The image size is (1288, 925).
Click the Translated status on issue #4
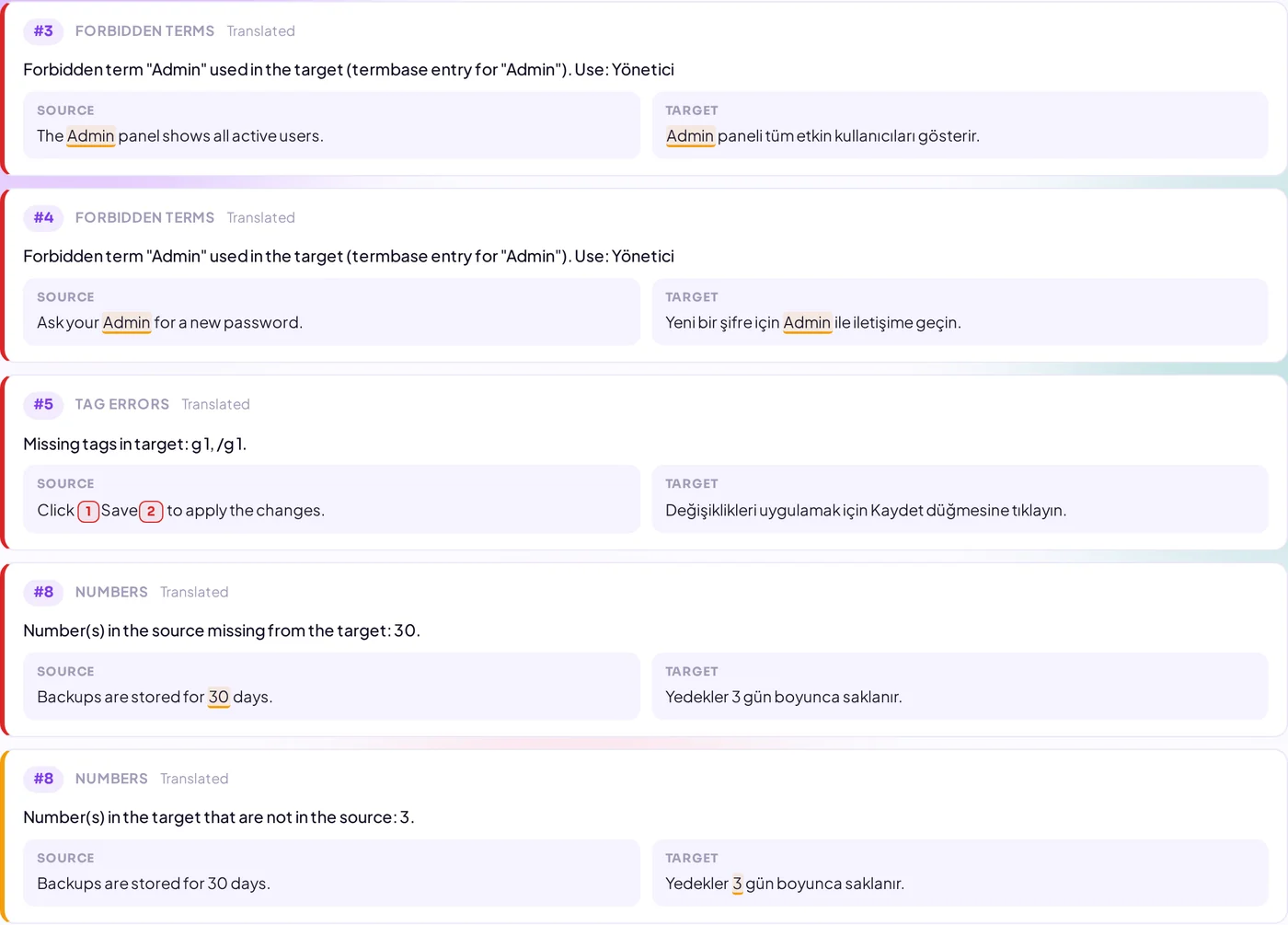tap(260, 218)
